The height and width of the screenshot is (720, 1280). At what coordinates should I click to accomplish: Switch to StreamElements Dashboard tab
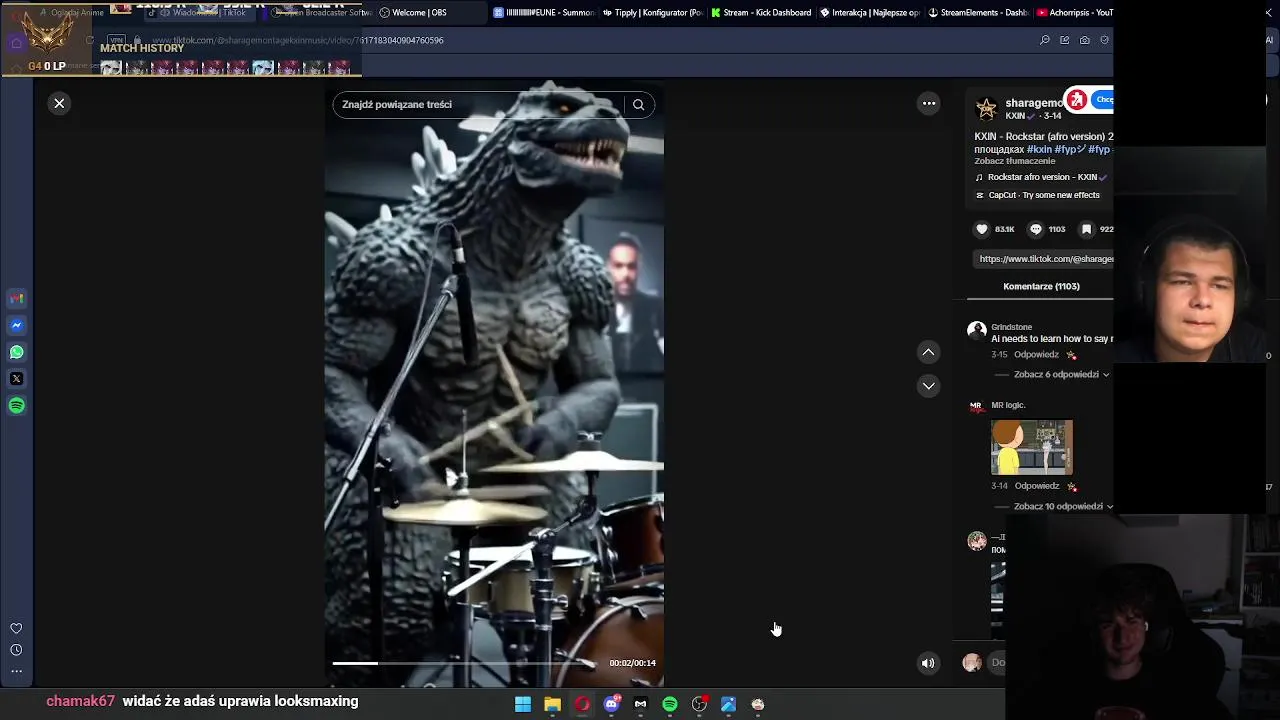978,13
